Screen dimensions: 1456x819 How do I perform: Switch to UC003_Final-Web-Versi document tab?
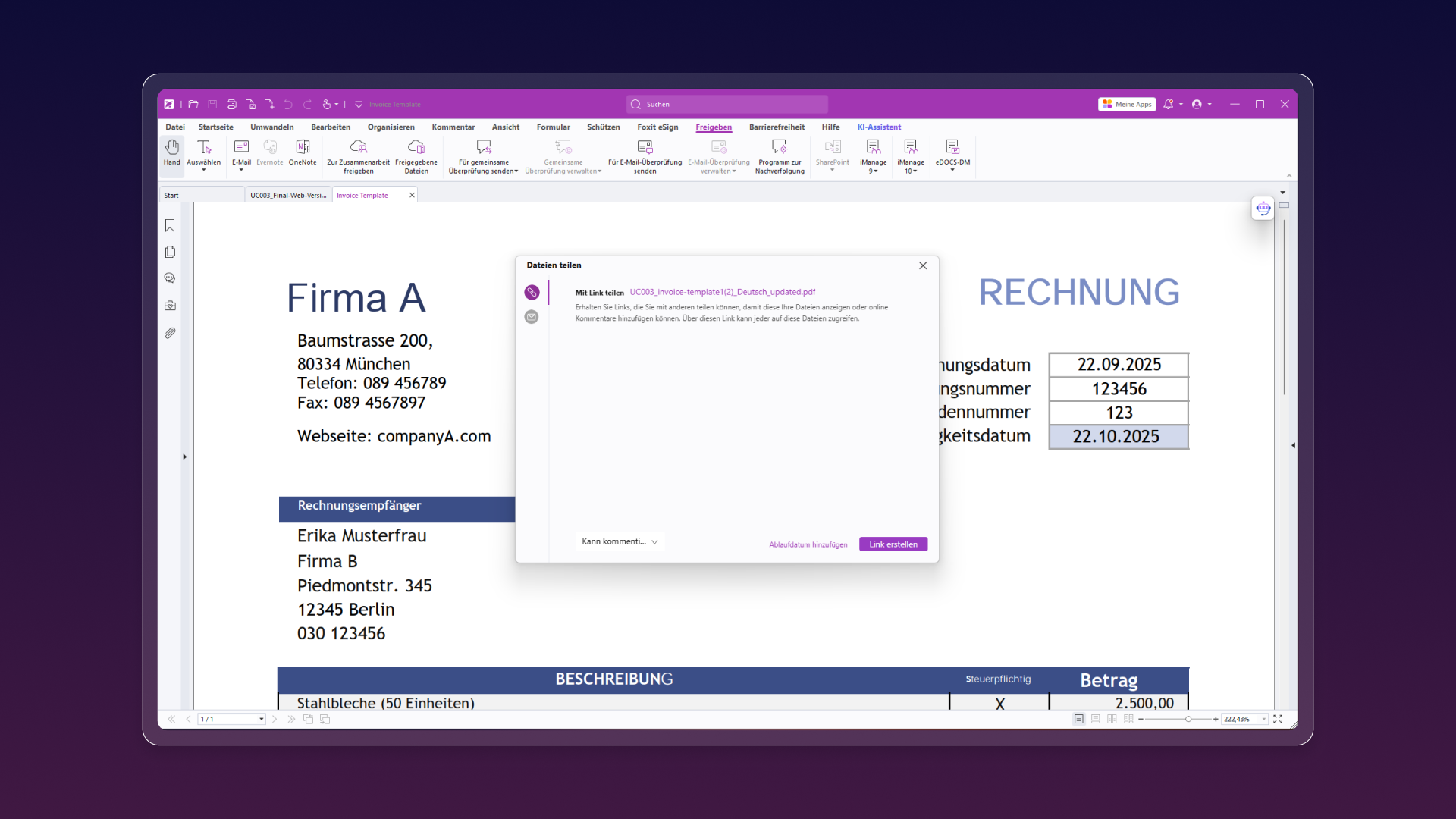tap(288, 196)
